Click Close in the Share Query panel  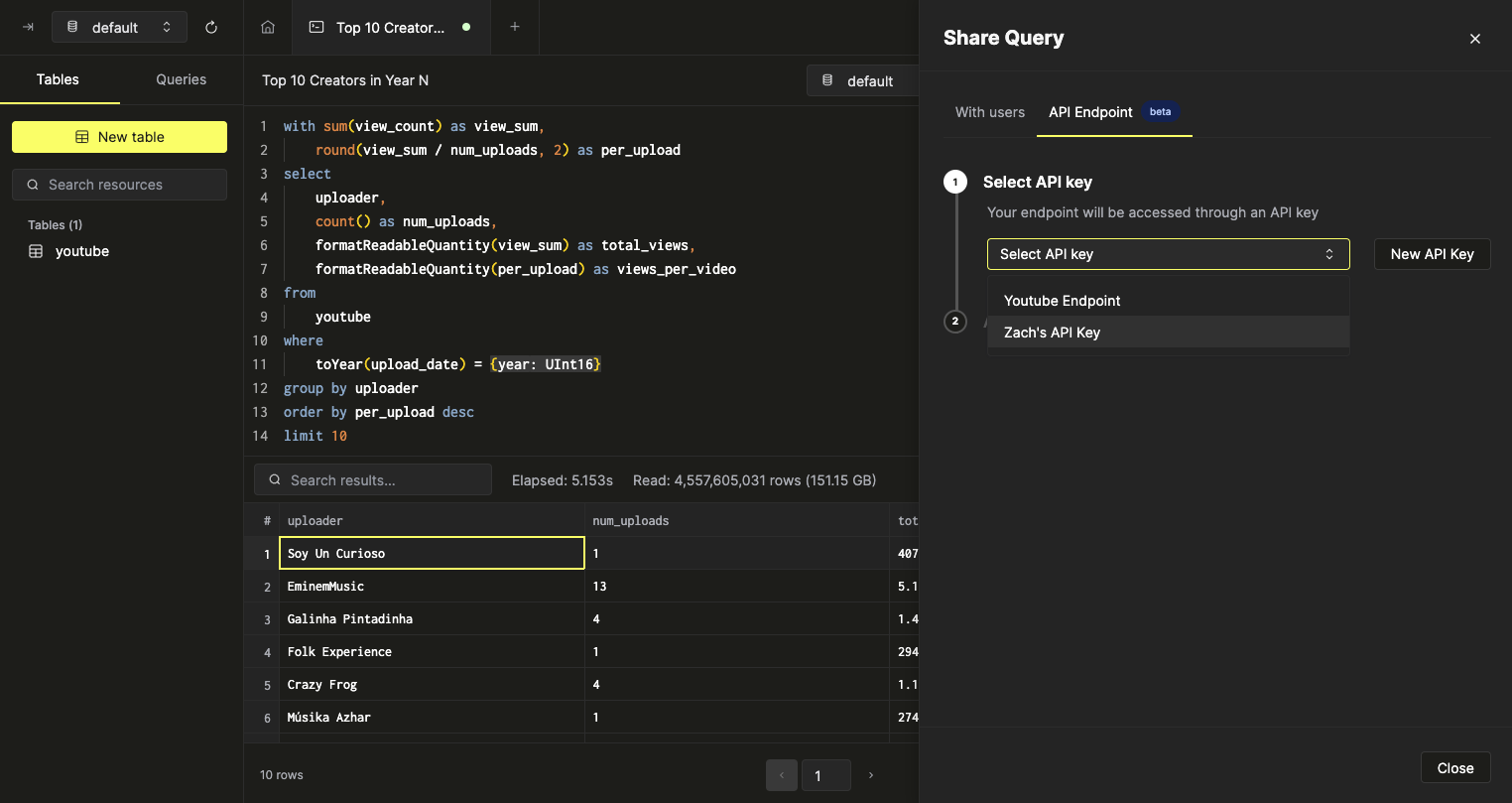coord(1454,767)
